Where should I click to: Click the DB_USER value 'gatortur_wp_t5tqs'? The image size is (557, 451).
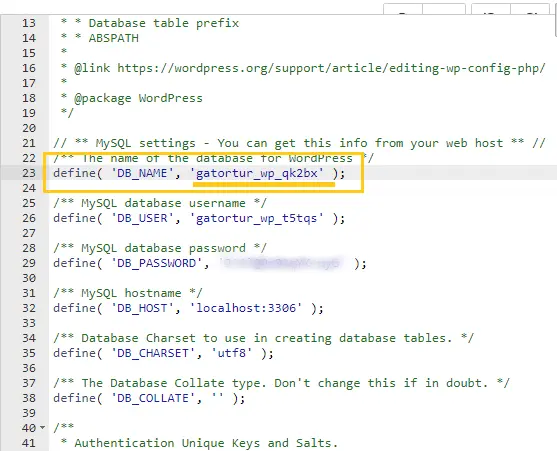point(256,218)
